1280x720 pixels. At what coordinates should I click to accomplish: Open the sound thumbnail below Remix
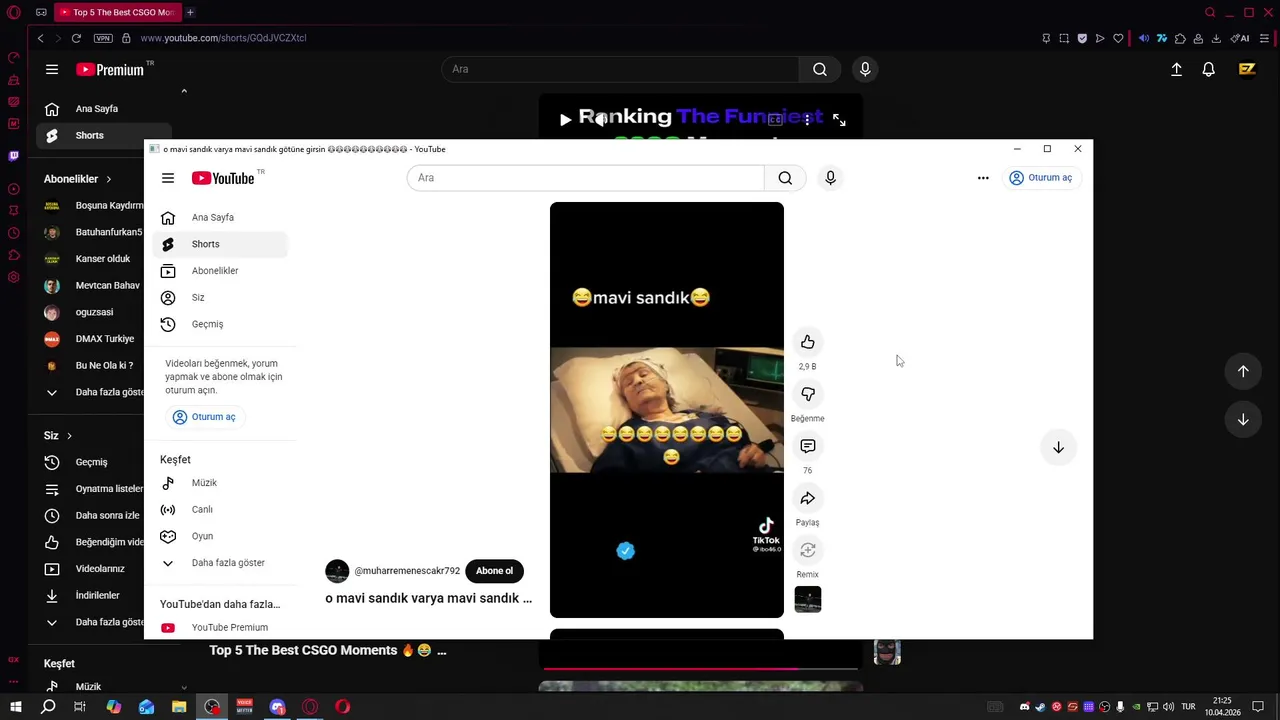click(807, 599)
